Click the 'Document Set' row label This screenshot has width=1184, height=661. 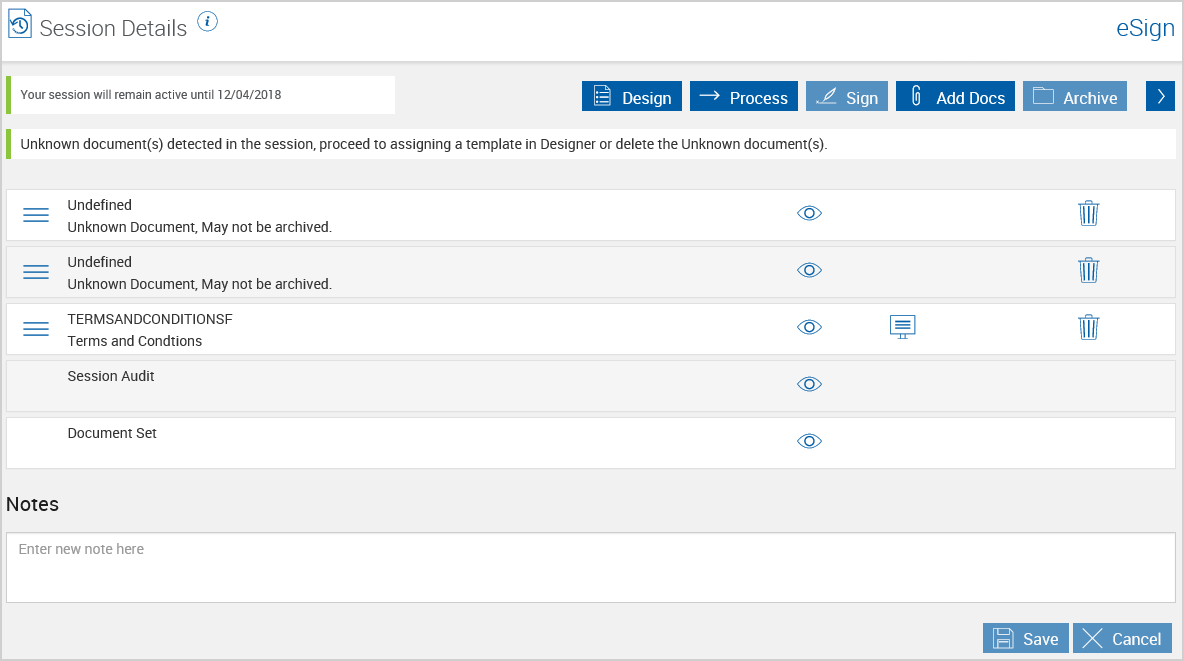point(112,433)
